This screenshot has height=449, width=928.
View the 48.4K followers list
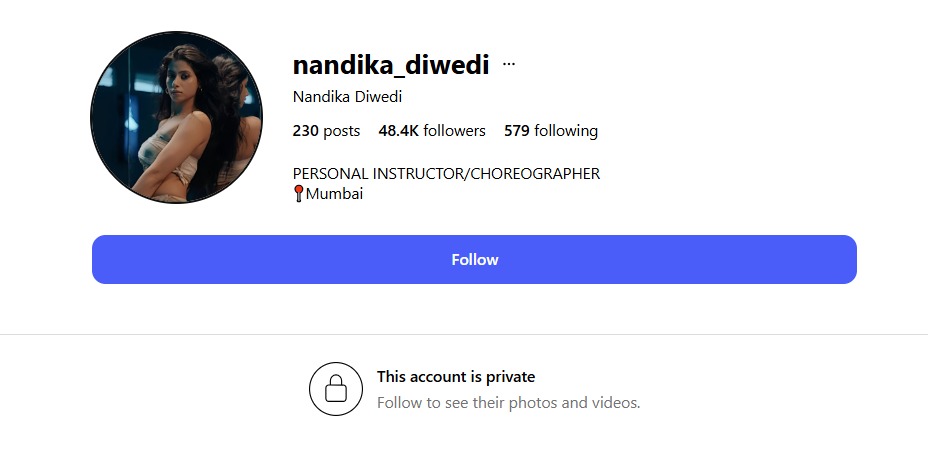coord(432,131)
